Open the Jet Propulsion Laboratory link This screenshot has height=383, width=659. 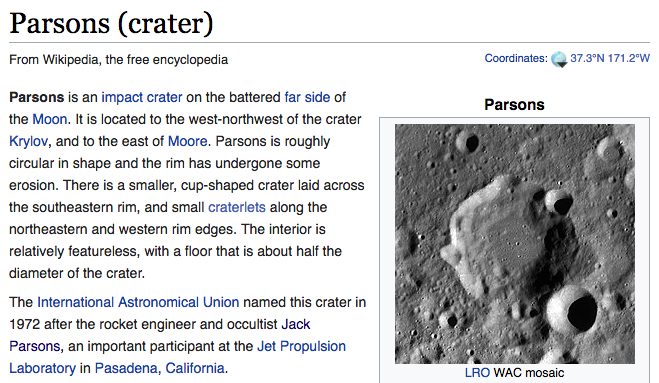[x=177, y=357]
